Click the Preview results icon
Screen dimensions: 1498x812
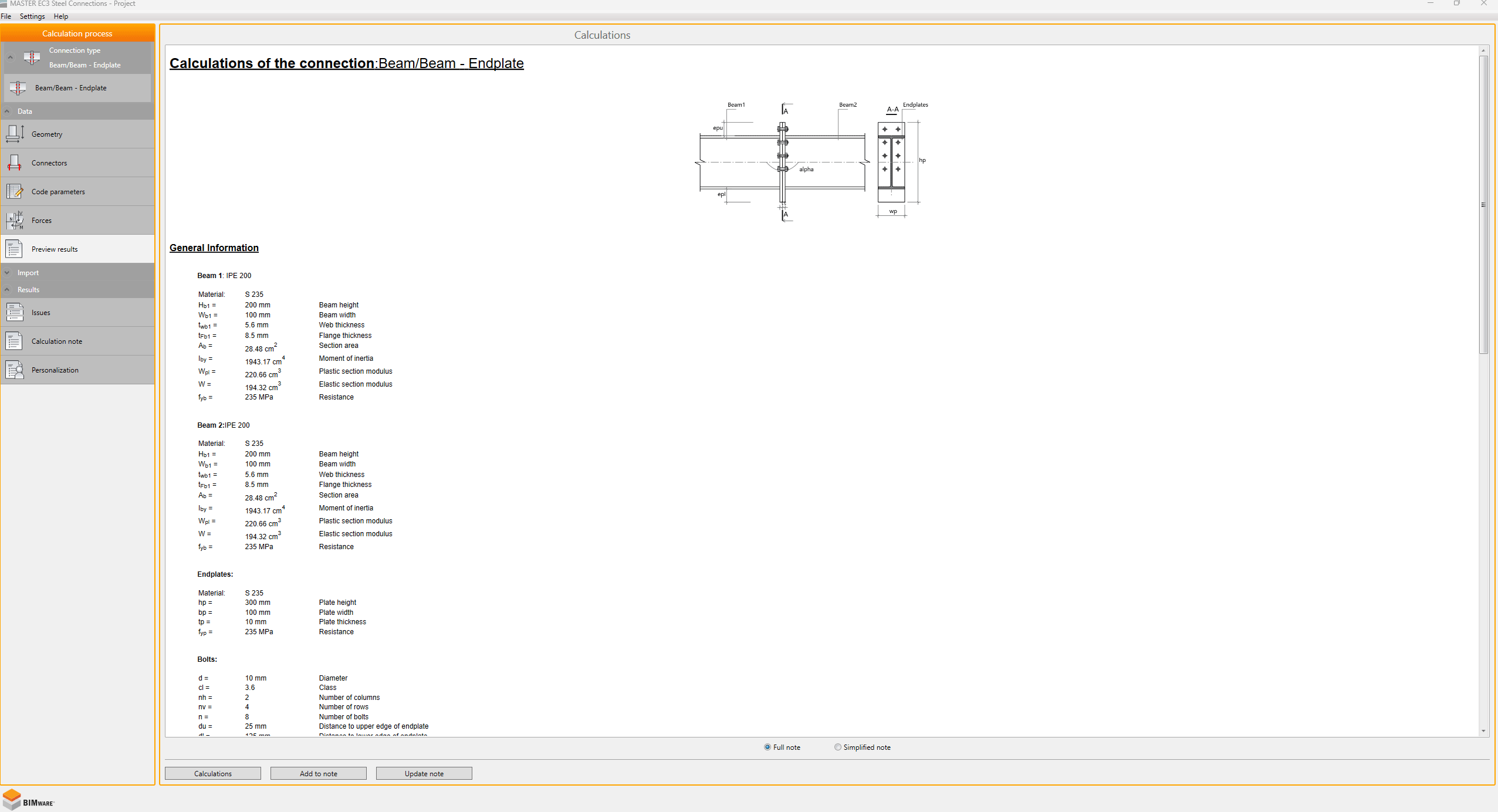(15, 249)
